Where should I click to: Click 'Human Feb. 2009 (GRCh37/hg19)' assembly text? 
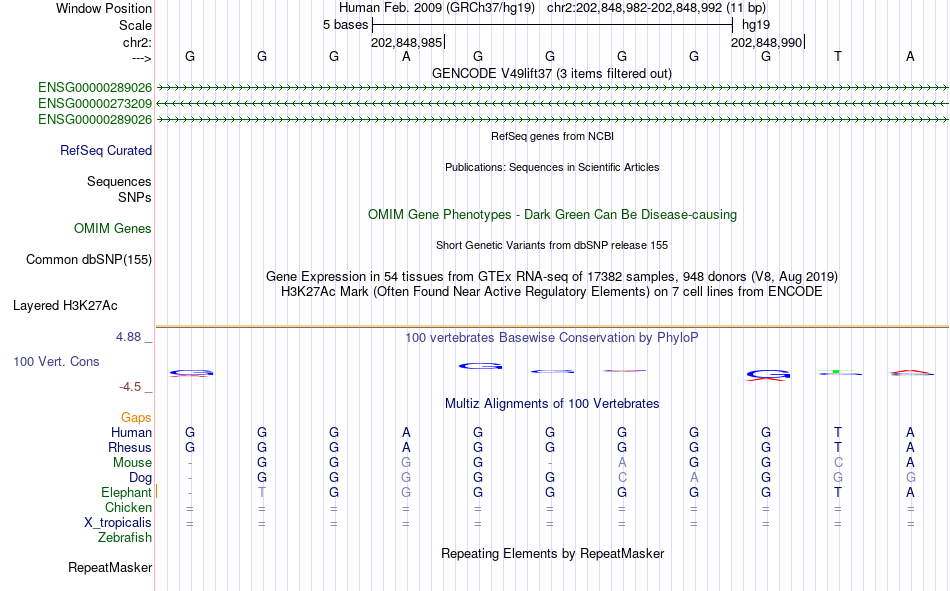[x=437, y=8]
